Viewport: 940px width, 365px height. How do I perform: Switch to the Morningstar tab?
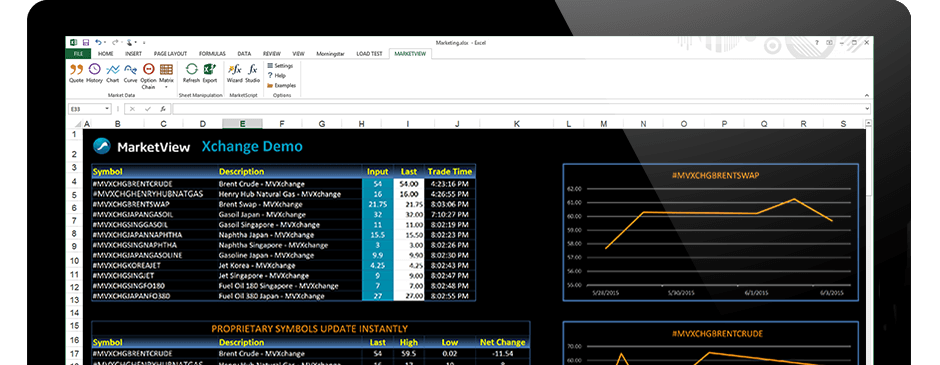[x=330, y=53]
